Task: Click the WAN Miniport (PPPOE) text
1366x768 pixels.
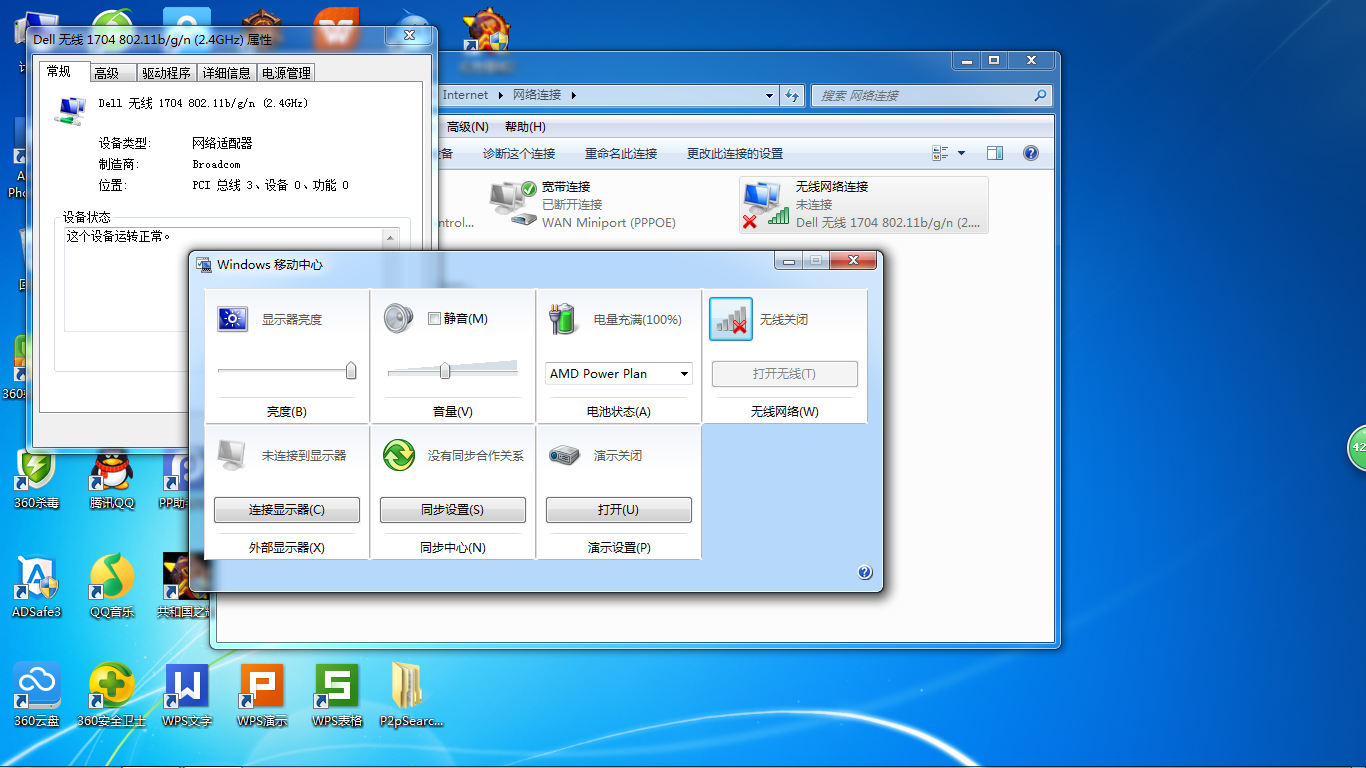Action: [x=609, y=223]
